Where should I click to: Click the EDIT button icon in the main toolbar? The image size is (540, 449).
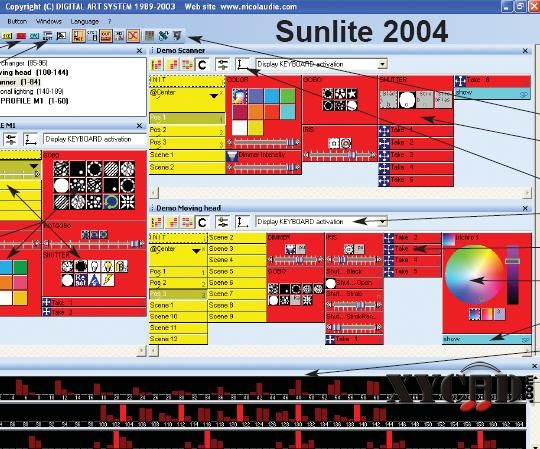[48, 36]
